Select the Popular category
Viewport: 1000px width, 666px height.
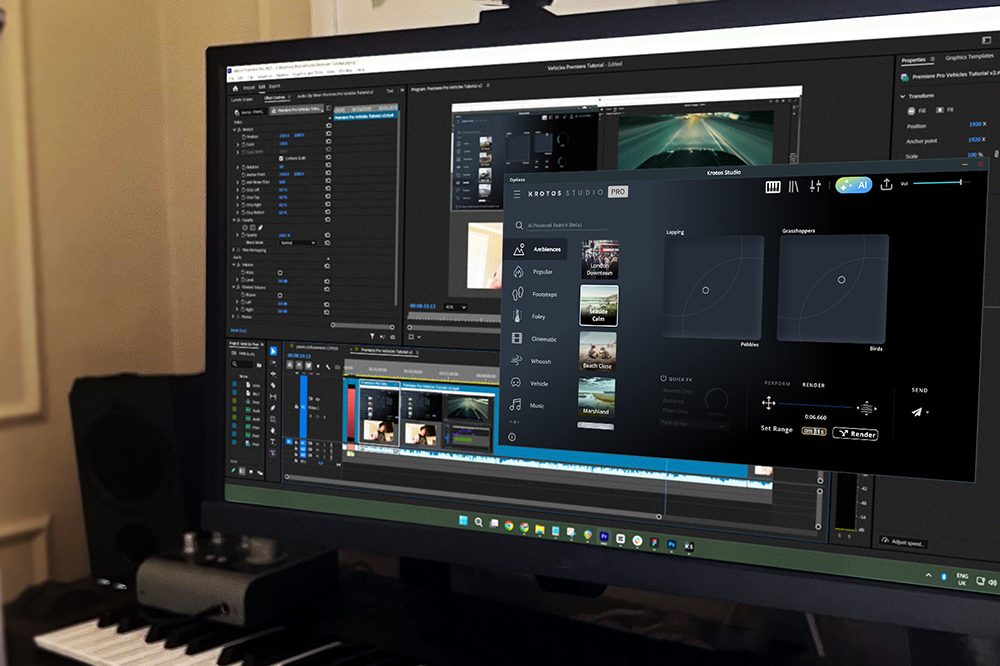coord(534,272)
